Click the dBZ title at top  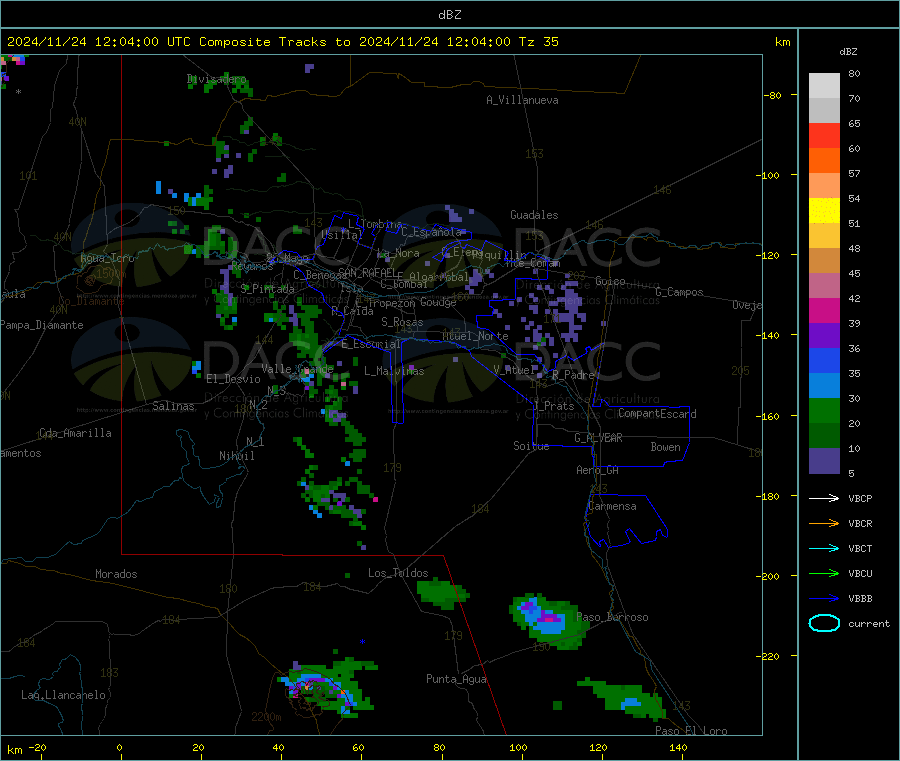[x=449, y=15]
